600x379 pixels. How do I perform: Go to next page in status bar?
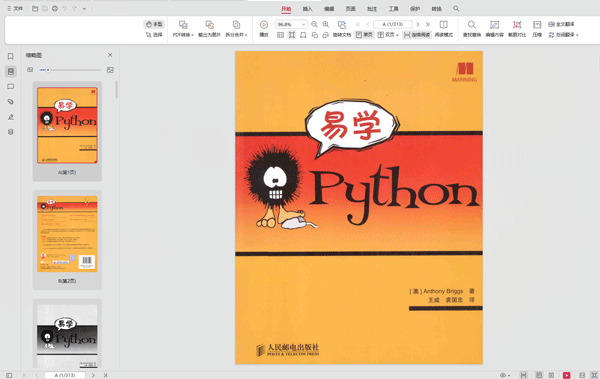coord(93,375)
